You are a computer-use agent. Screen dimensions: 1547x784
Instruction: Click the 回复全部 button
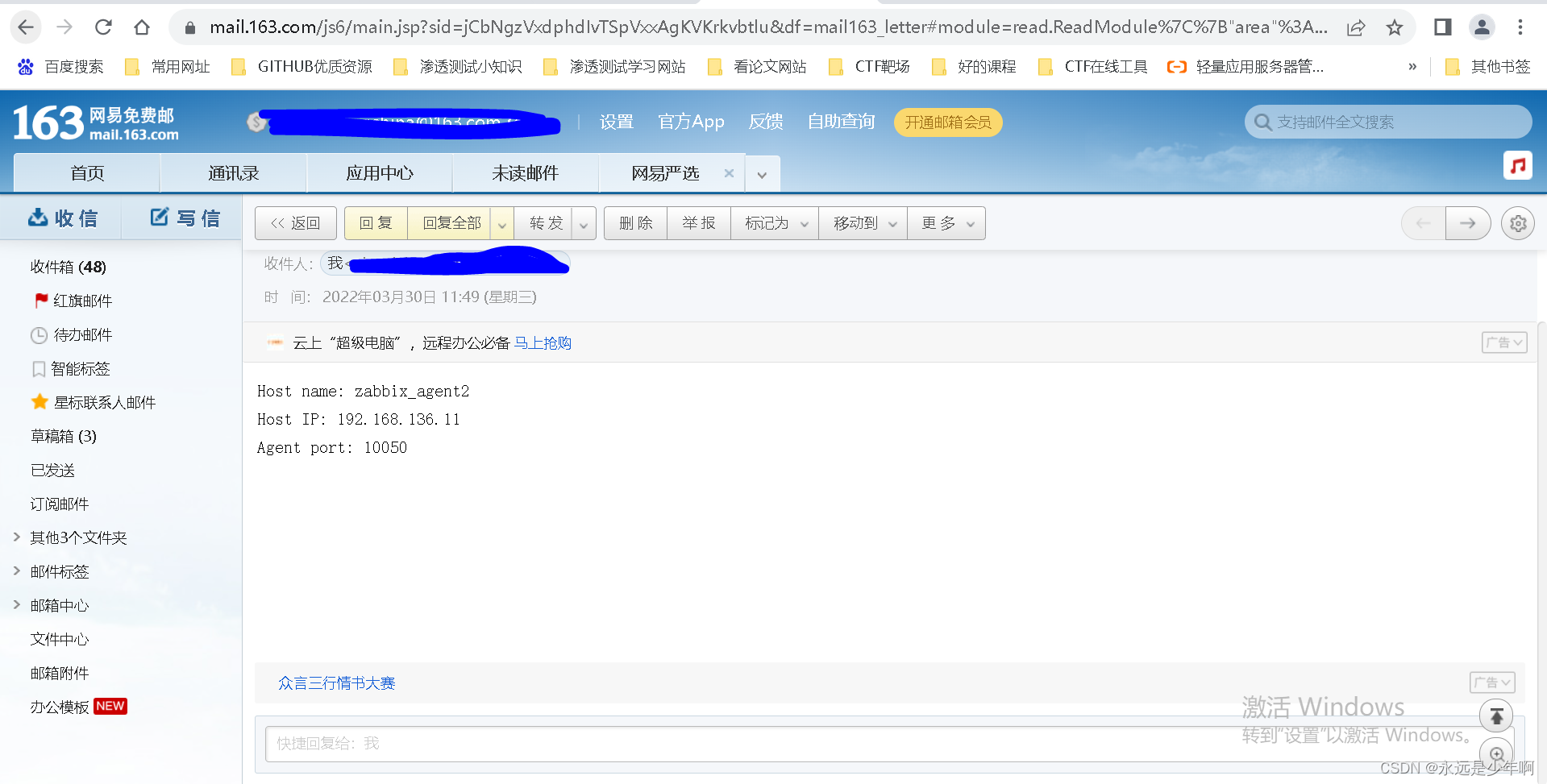(451, 223)
